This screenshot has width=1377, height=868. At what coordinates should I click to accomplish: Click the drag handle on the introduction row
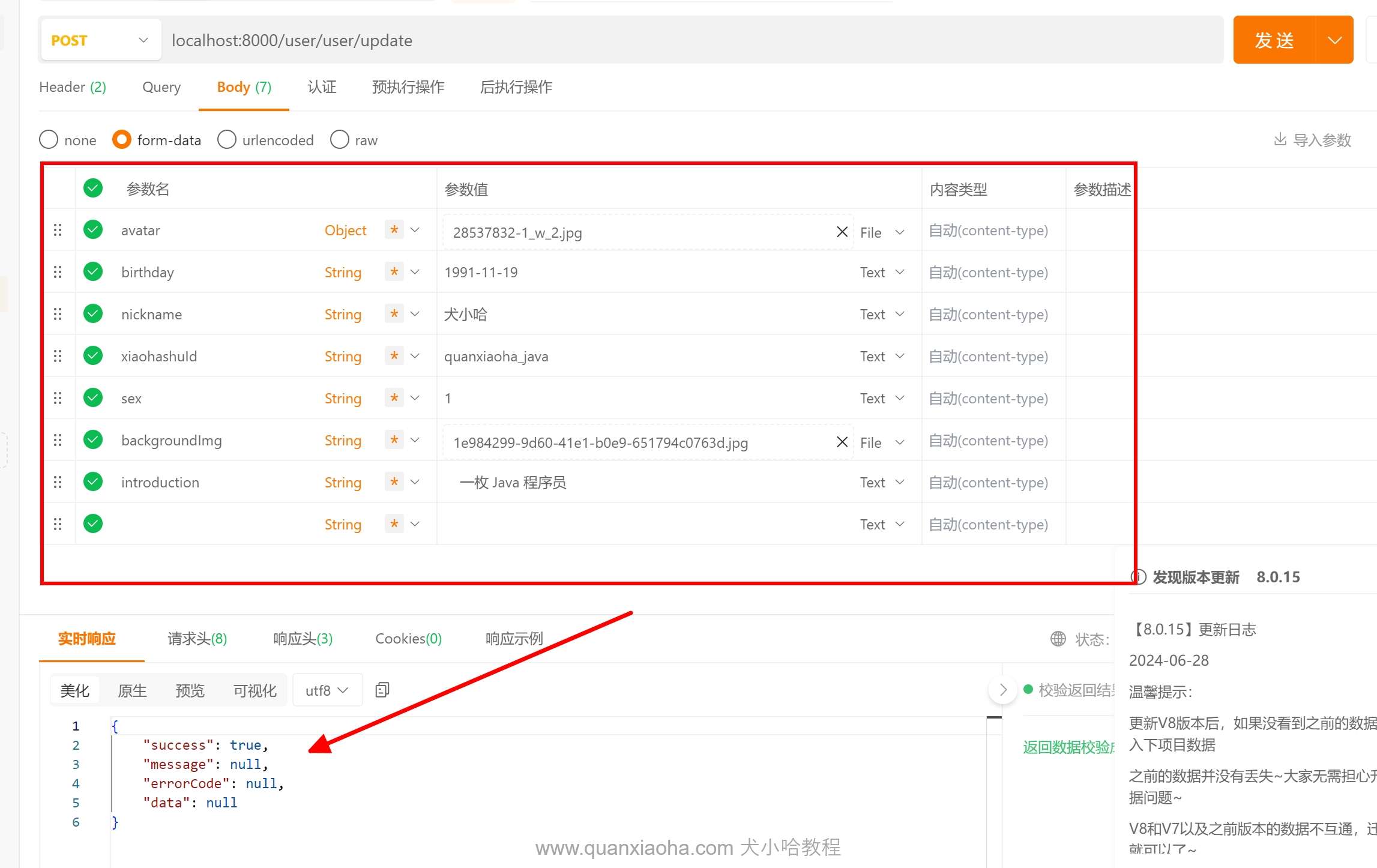[58, 482]
